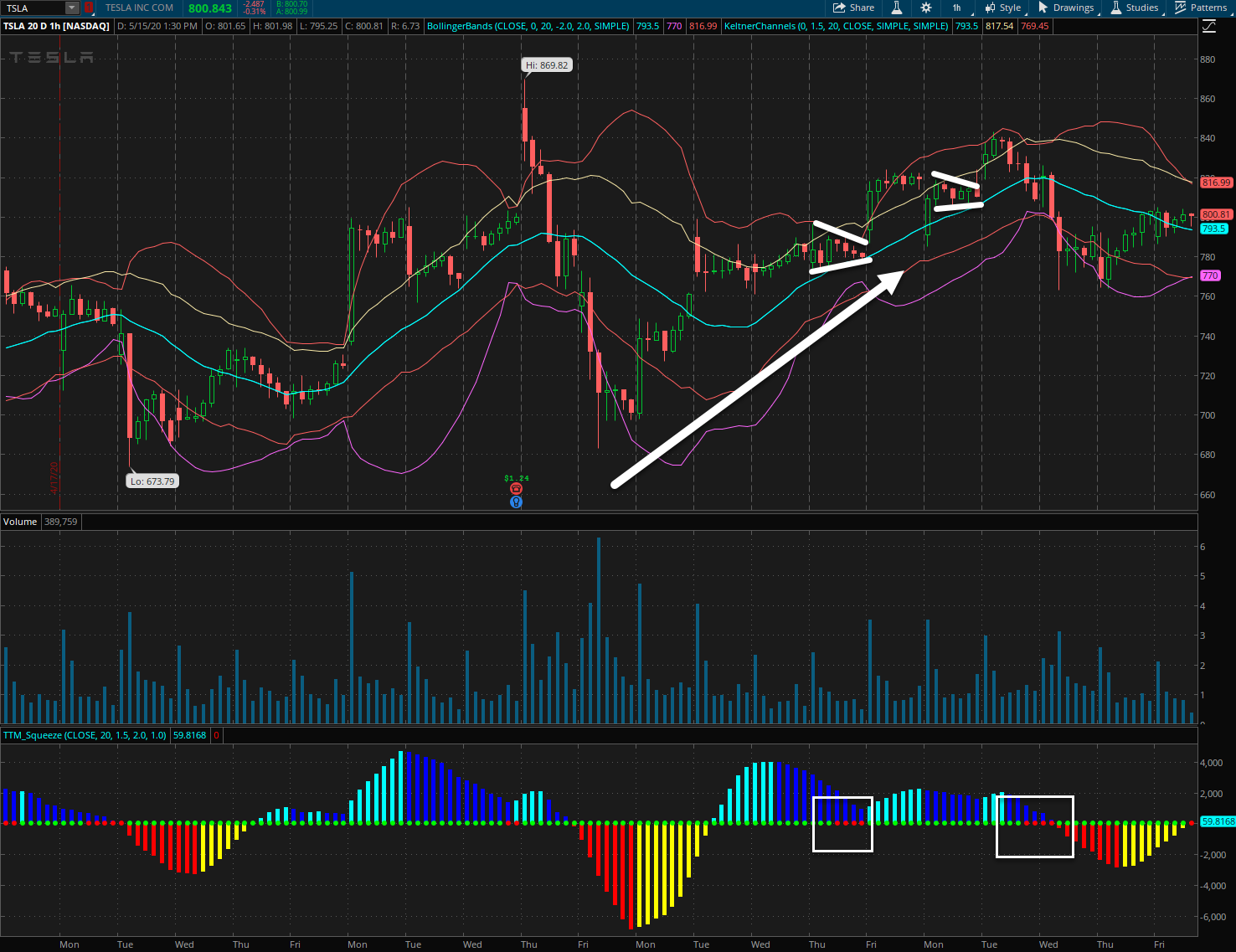Viewport: 1236px width, 952px height.
Task: Open chart settings gear icon
Action: [925, 8]
